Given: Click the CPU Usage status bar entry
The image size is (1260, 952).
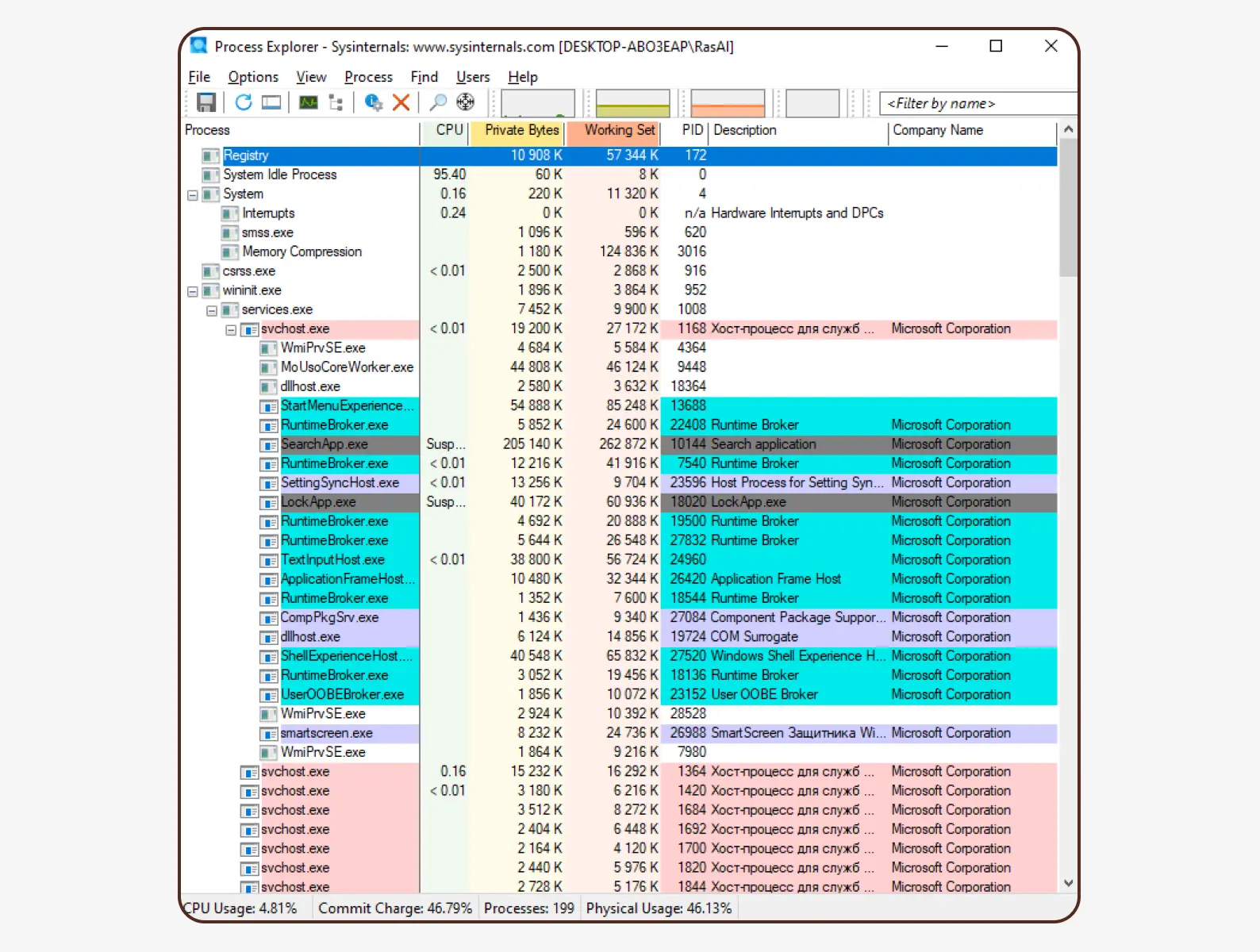Looking at the screenshot, I should (x=240, y=908).
